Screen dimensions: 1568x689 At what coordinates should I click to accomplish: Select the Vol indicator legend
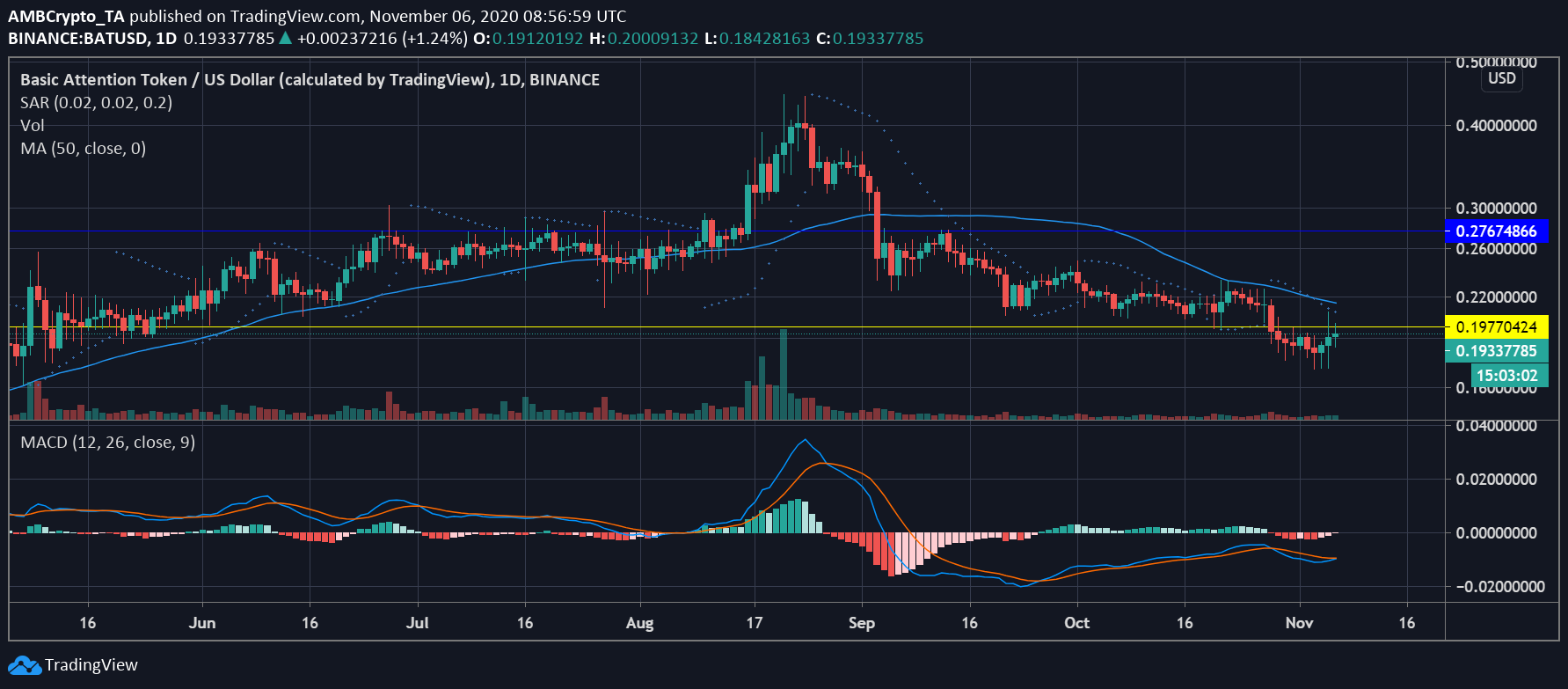33,126
